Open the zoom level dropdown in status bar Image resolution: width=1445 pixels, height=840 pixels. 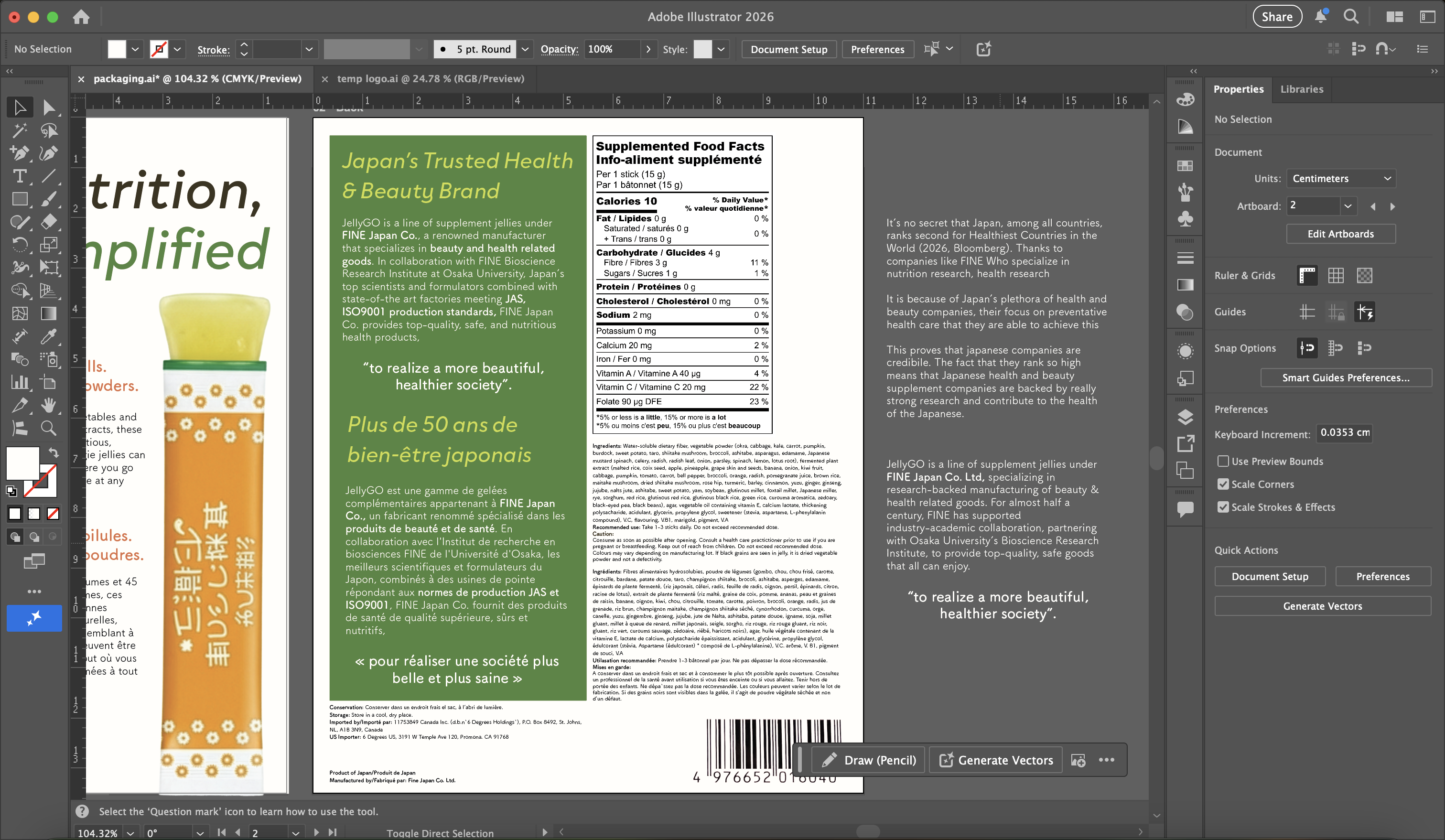(131, 832)
